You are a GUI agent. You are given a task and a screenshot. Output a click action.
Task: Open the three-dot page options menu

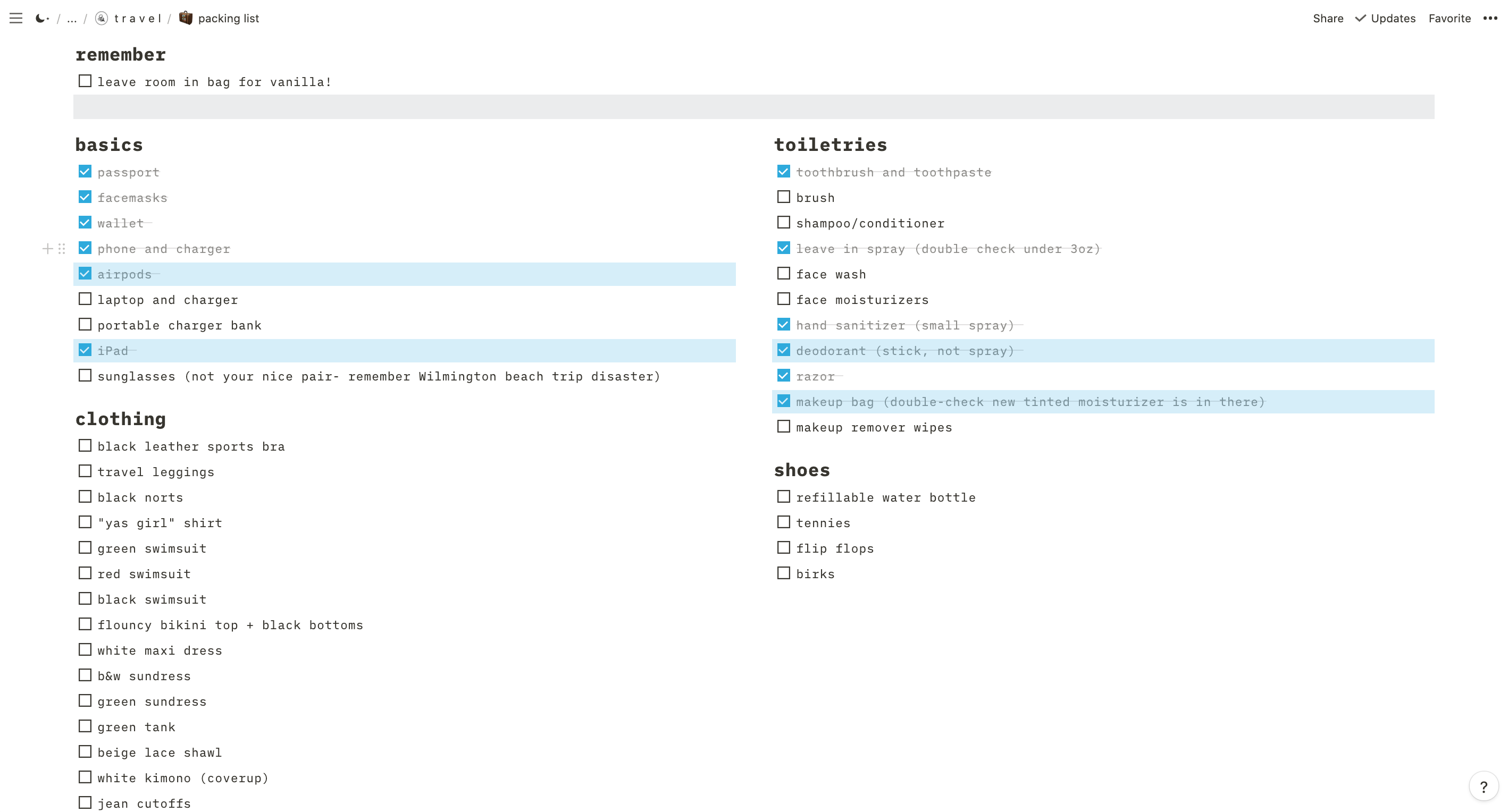tap(1490, 18)
